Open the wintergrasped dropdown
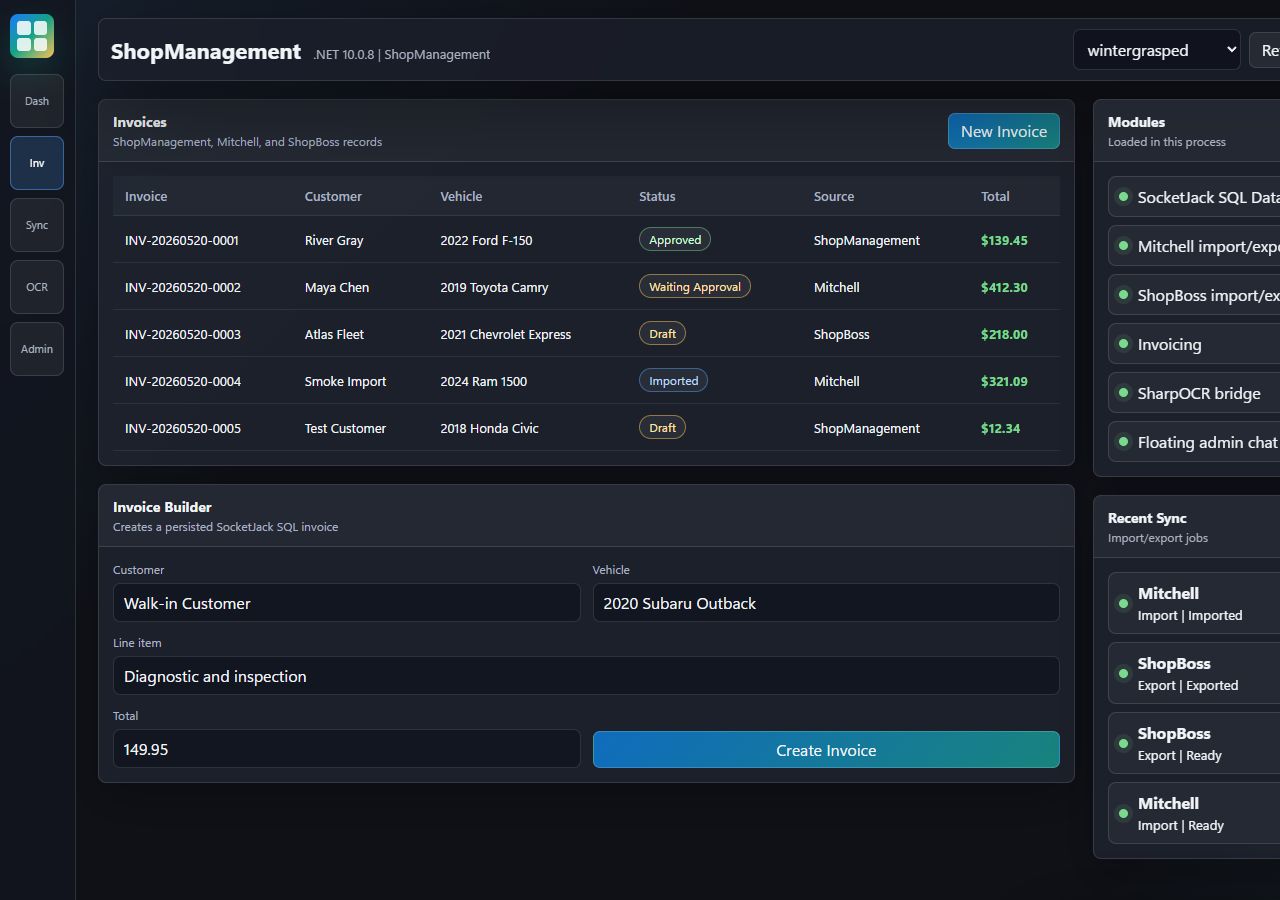 coord(1157,50)
